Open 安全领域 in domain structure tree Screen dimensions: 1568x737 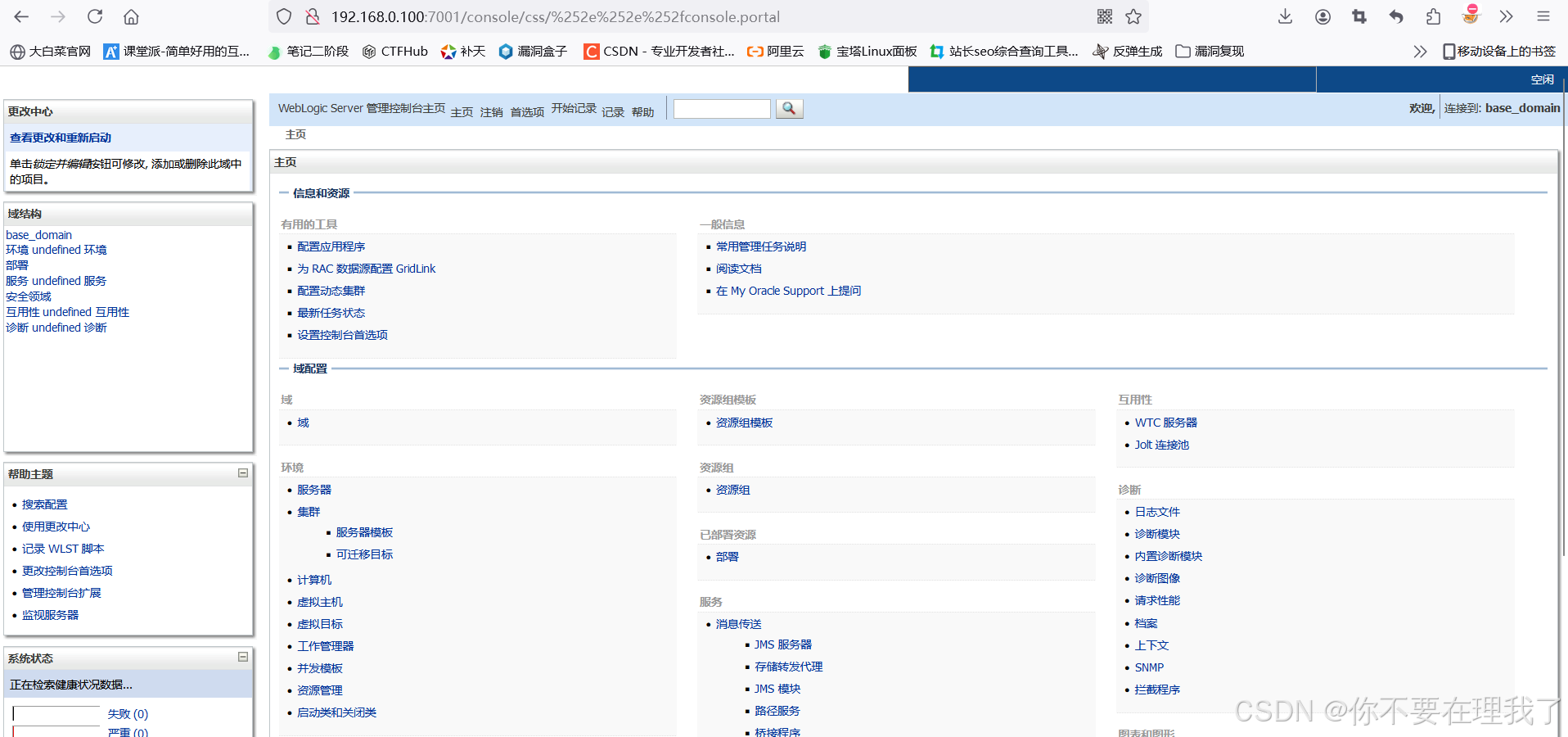(29, 296)
